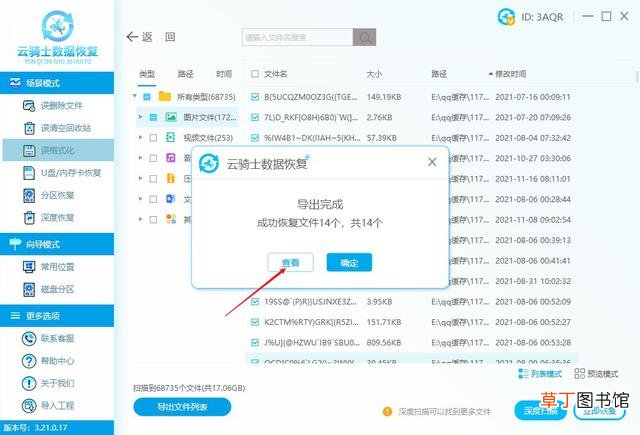Sort by the 修改时间 column
The image size is (640, 435).
click(510, 74)
